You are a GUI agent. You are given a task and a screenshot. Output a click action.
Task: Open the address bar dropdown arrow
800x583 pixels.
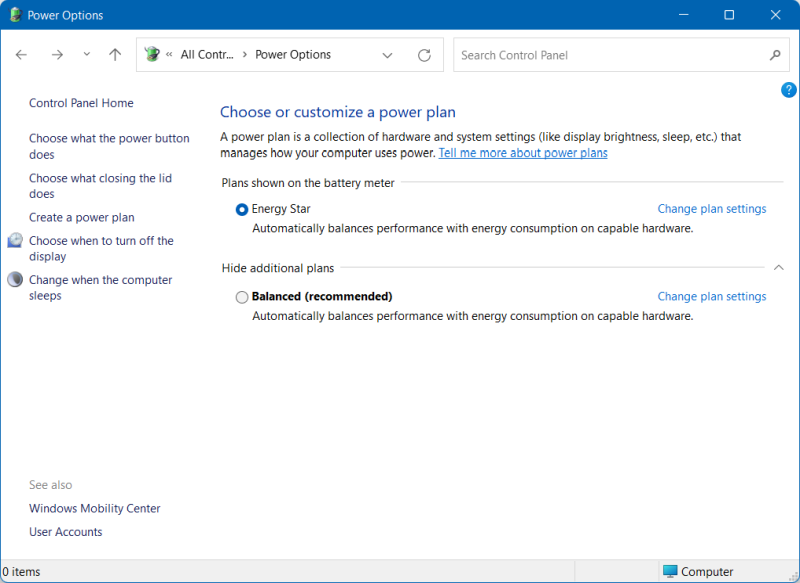[x=388, y=55]
